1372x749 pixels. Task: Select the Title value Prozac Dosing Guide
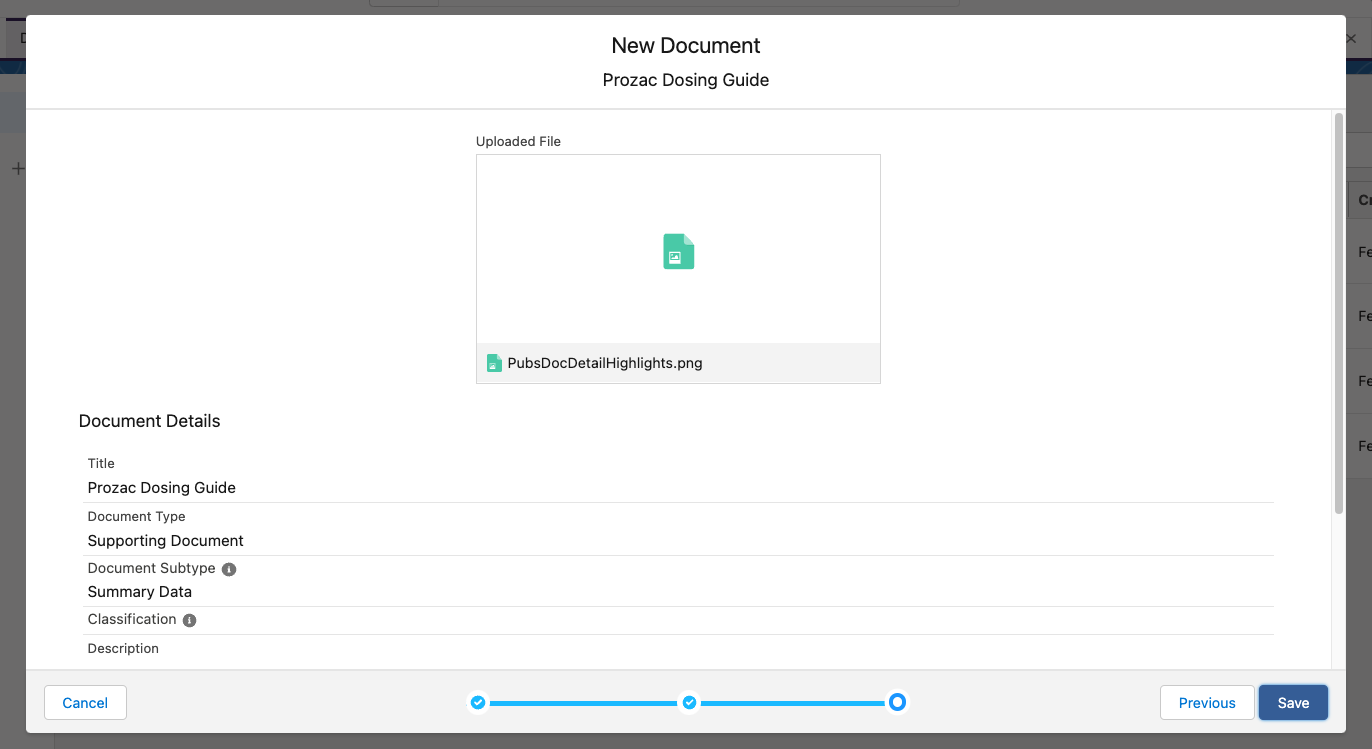(x=162, y=488)
